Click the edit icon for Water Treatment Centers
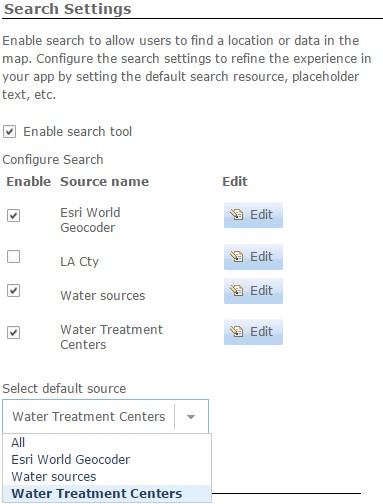The height and width of the screenshot is (504, 383). tap(237, 332)
